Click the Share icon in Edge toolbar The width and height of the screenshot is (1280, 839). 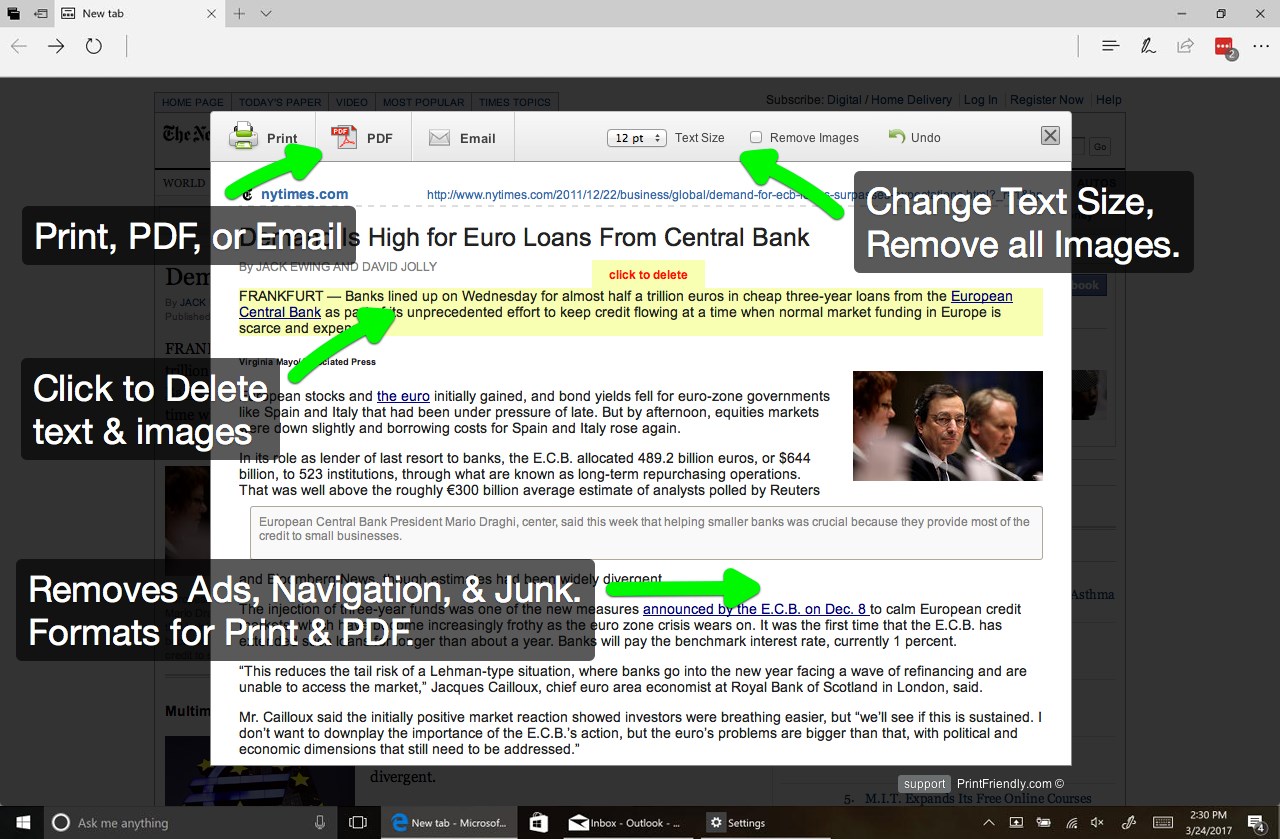[x=1185, y=46]
